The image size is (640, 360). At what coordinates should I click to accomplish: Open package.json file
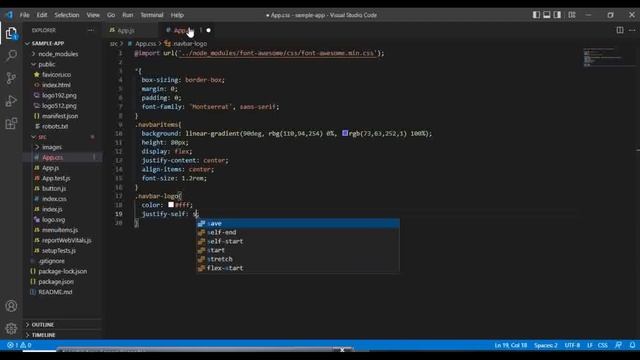tap(56, 282)
